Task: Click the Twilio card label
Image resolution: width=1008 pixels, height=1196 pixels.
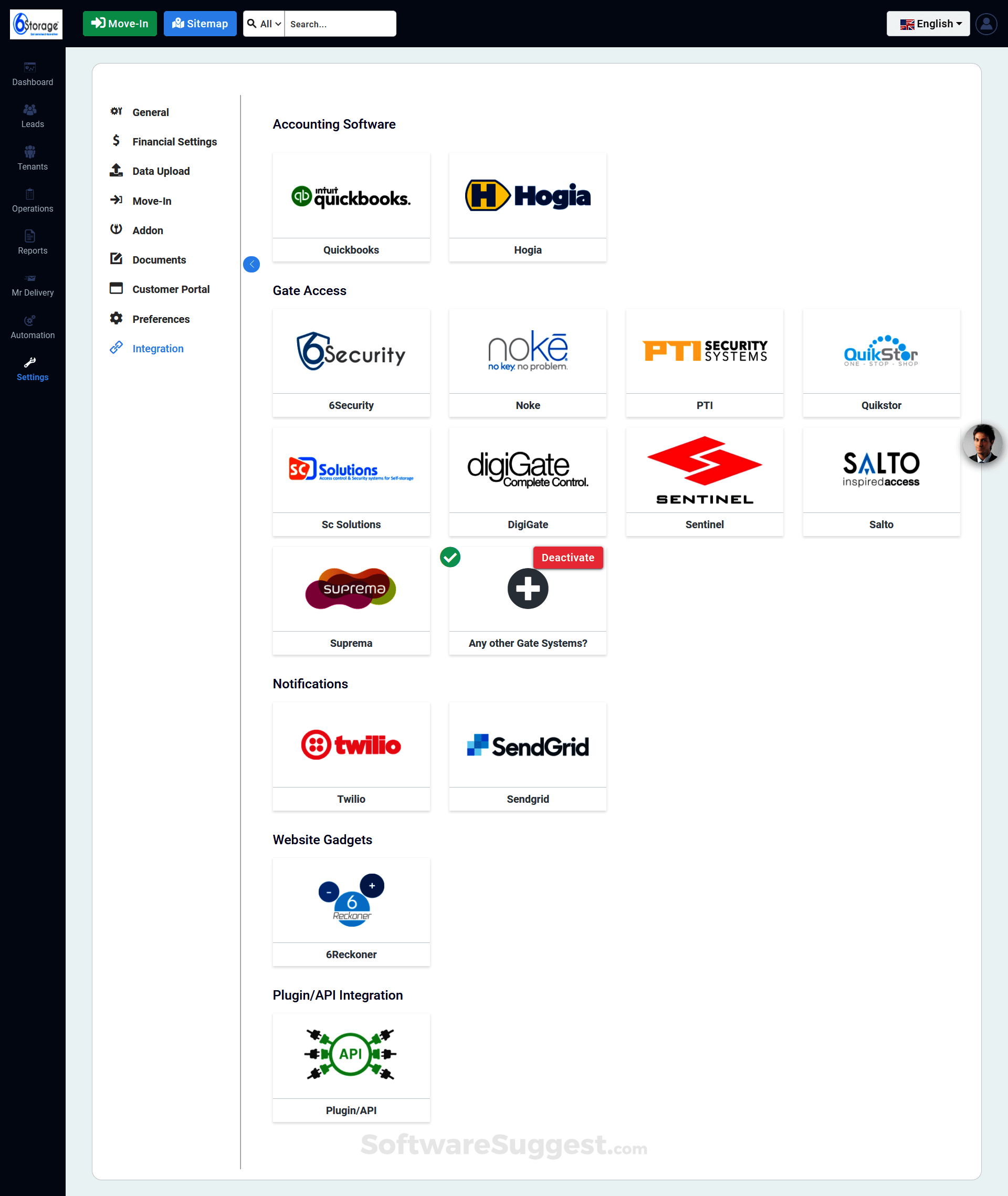Action: (351, 799)
